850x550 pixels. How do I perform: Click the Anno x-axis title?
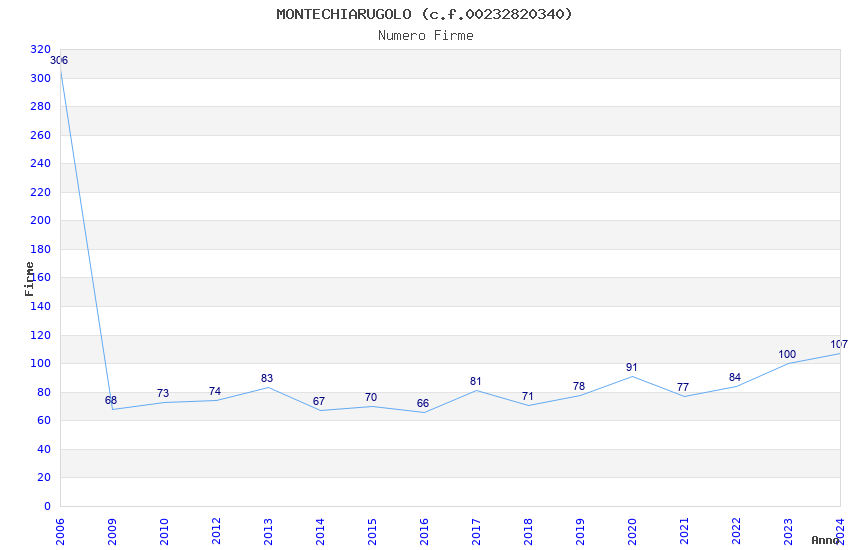pos(825,540)
